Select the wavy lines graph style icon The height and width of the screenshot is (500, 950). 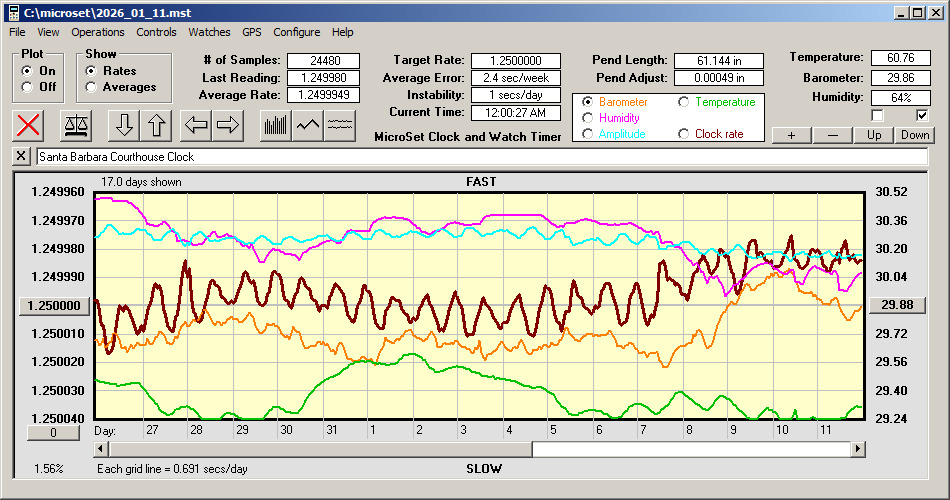pyautogui.click(x=341, y=125)
